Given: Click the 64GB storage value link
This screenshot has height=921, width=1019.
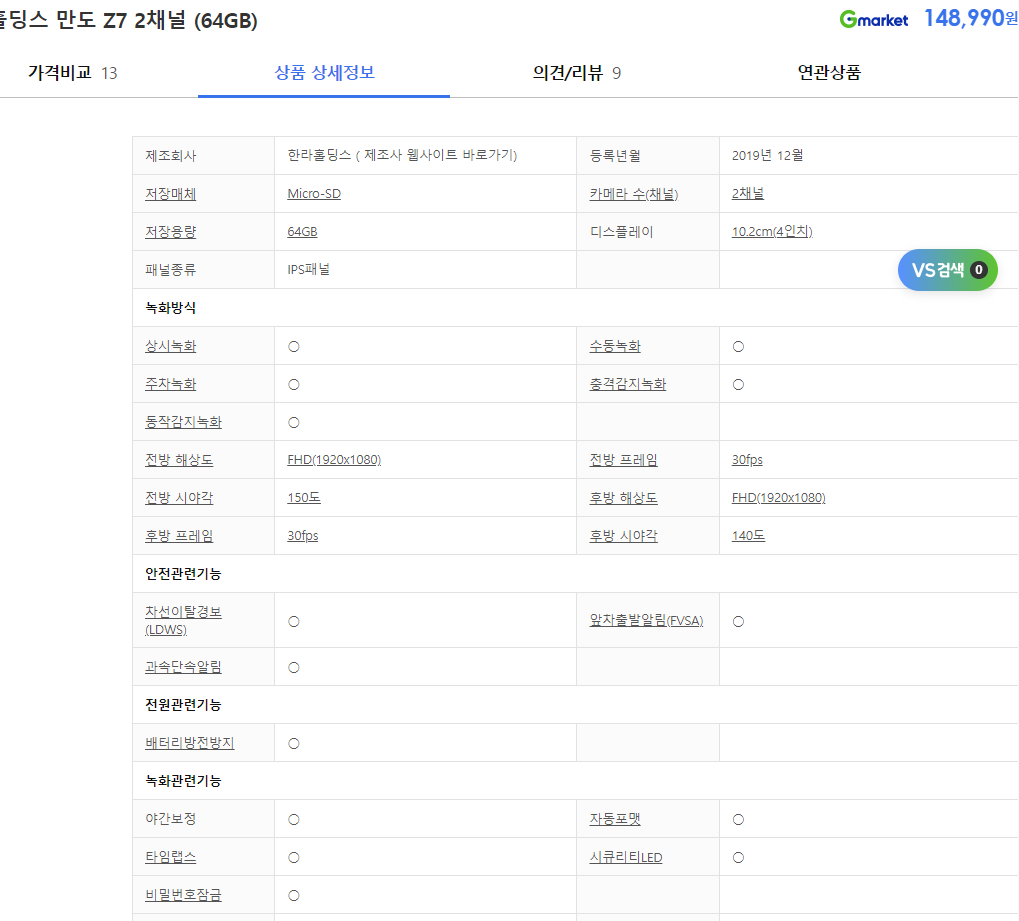Looking at the screenshot, I should click(302, 231).
